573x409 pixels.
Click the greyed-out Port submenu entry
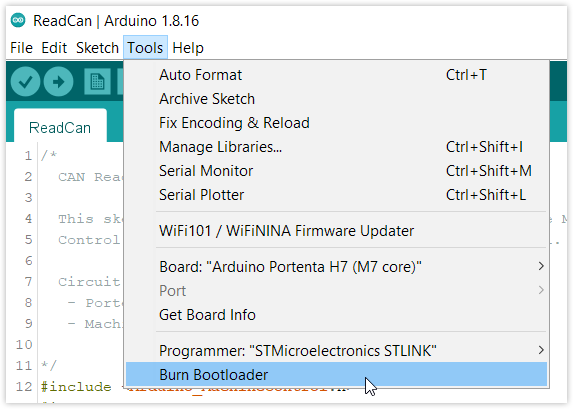pos(336,291)
